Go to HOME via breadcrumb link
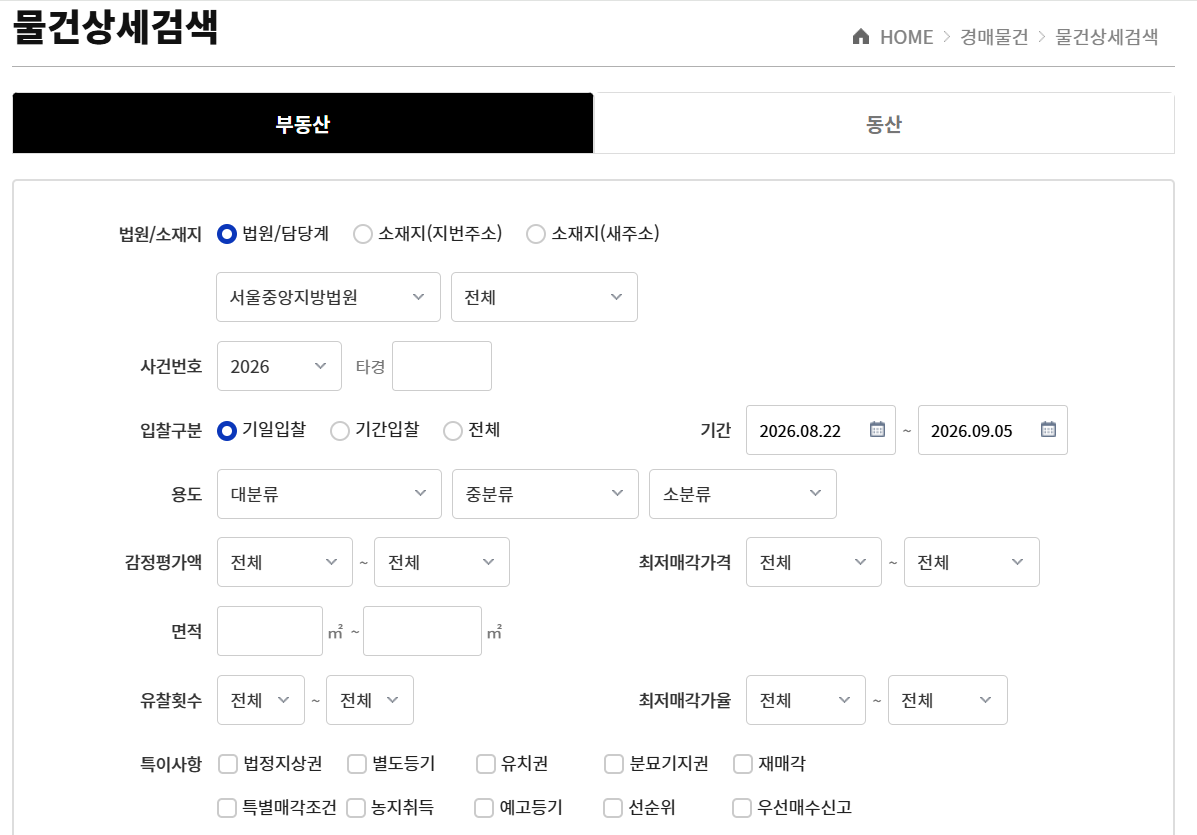The height and width of the screenshot is (835, 1197). (x=906, y=37)
